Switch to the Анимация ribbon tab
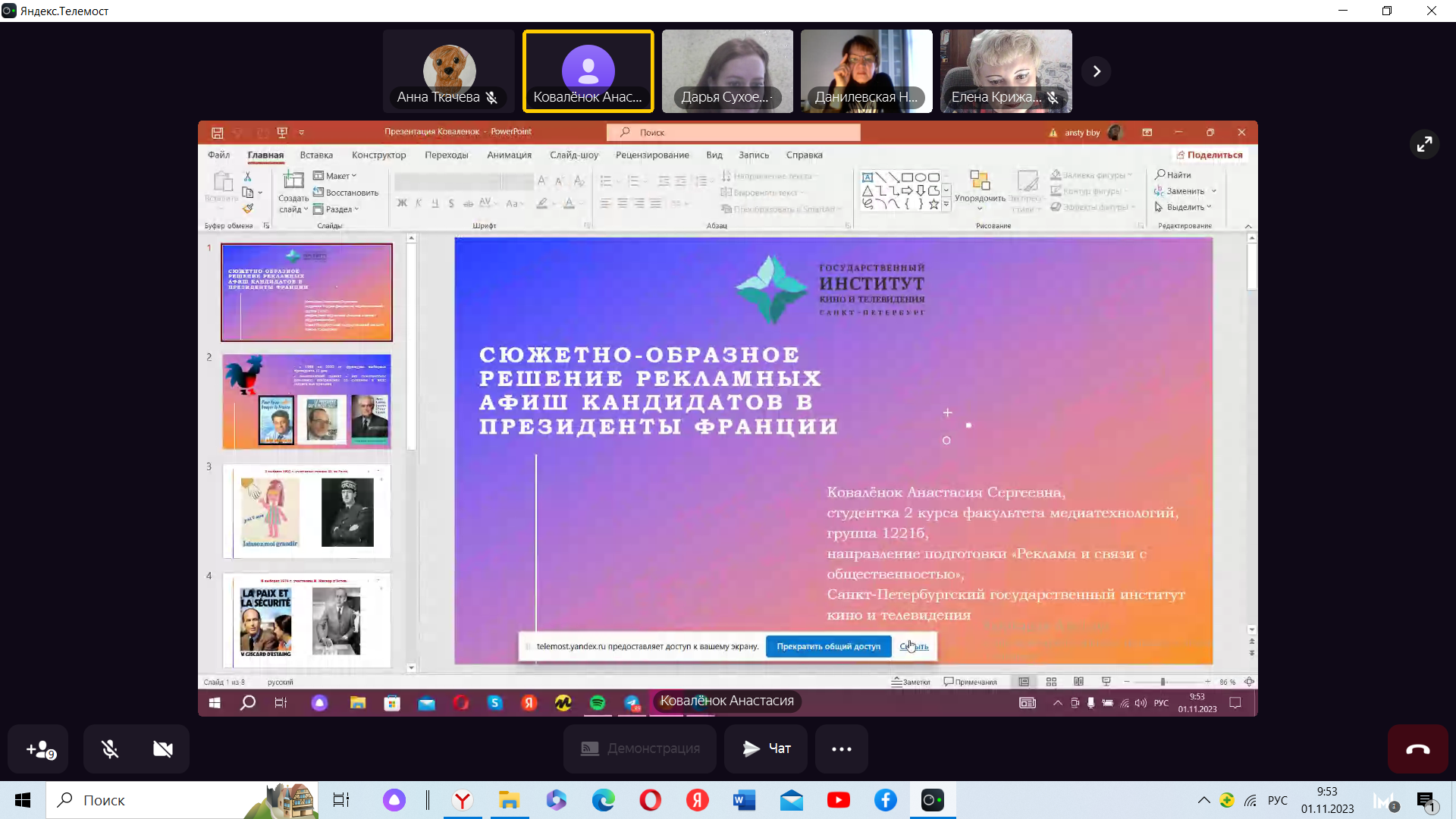This screenshot has width=1456, height=819. pos(509,155)
